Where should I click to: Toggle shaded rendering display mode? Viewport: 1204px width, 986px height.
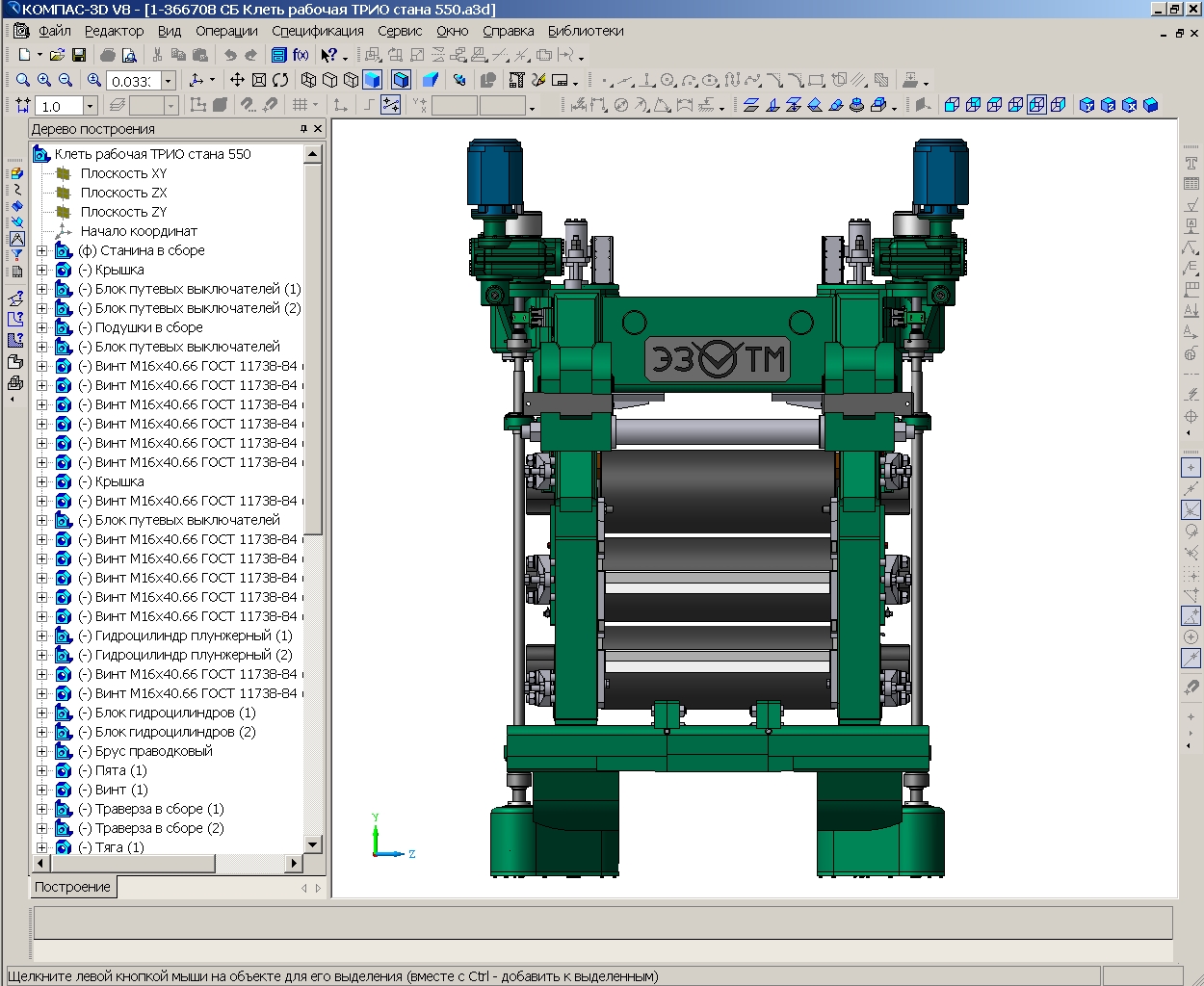(x=373, y=80)
